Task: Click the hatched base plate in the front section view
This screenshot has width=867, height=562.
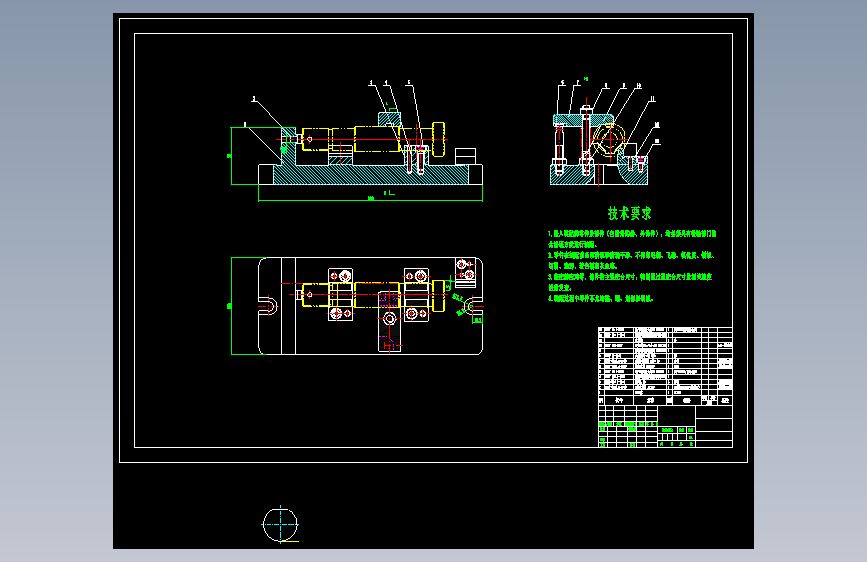Action: [370, 175]
